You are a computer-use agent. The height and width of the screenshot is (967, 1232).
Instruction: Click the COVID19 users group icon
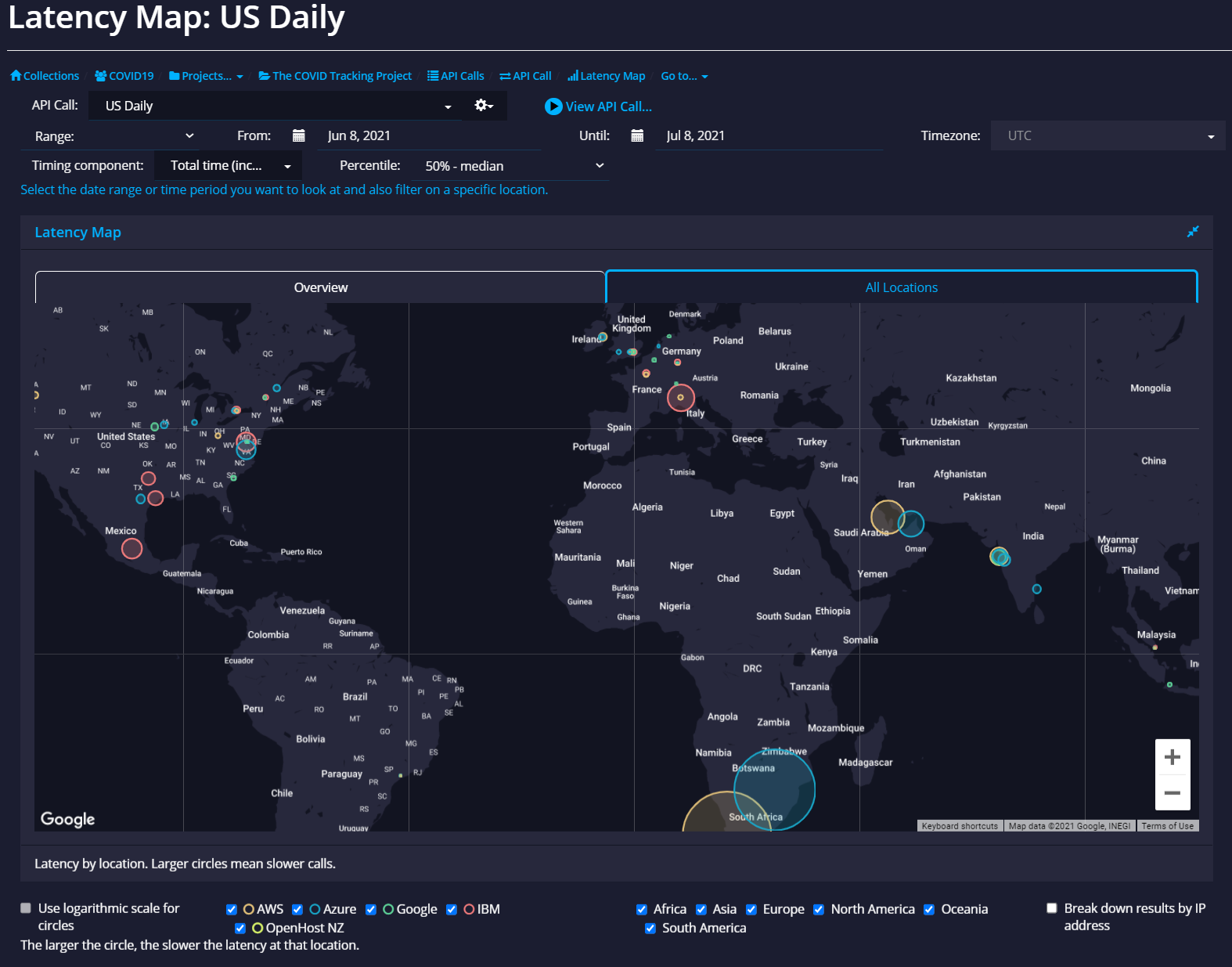coord(101,76)
